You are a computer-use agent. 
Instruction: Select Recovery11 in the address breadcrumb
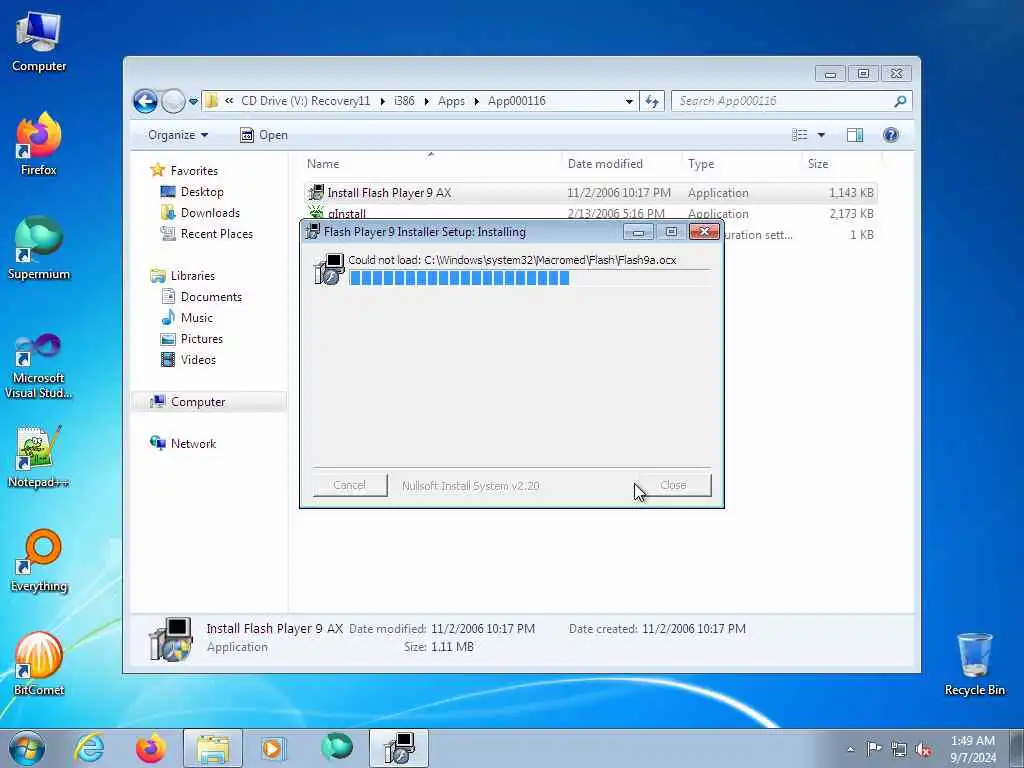click(305, 101)
